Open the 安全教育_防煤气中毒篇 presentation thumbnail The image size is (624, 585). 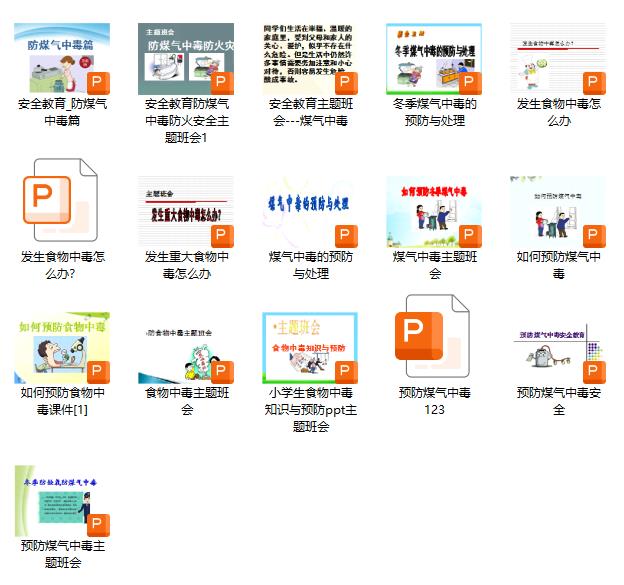pos(62,58)
